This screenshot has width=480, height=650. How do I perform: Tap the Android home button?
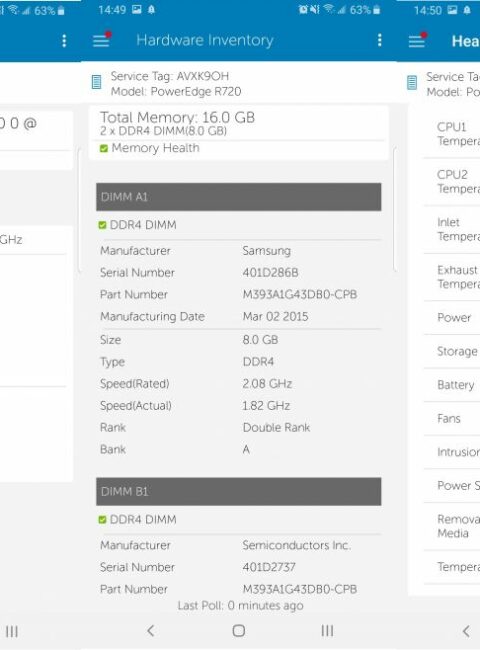239,631
